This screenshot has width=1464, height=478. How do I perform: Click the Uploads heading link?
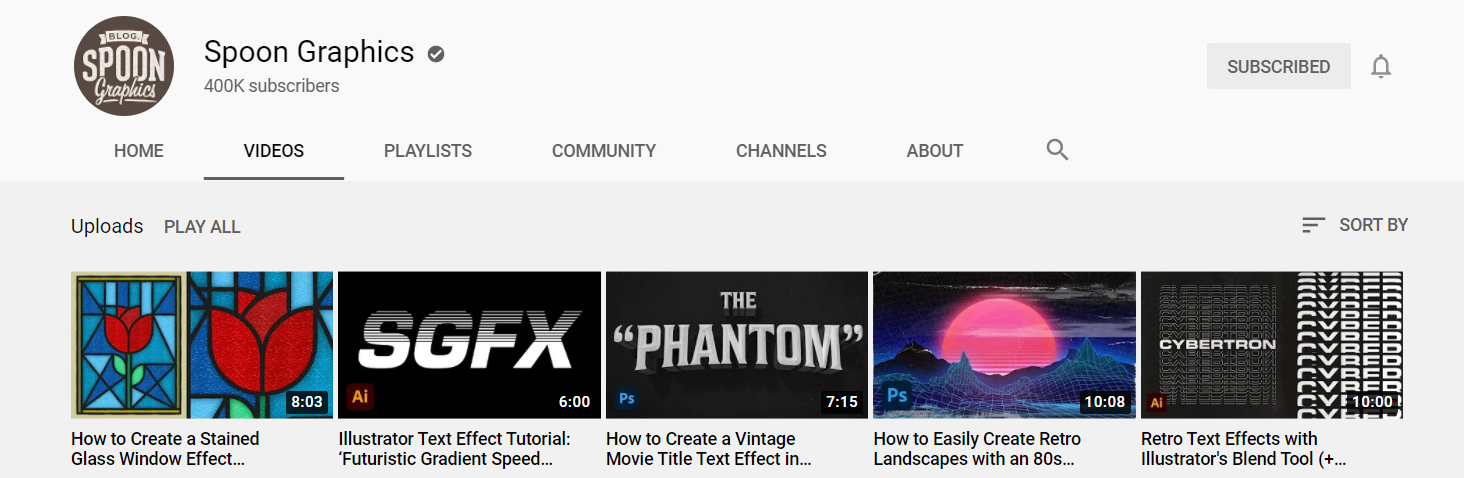point(107,227)
